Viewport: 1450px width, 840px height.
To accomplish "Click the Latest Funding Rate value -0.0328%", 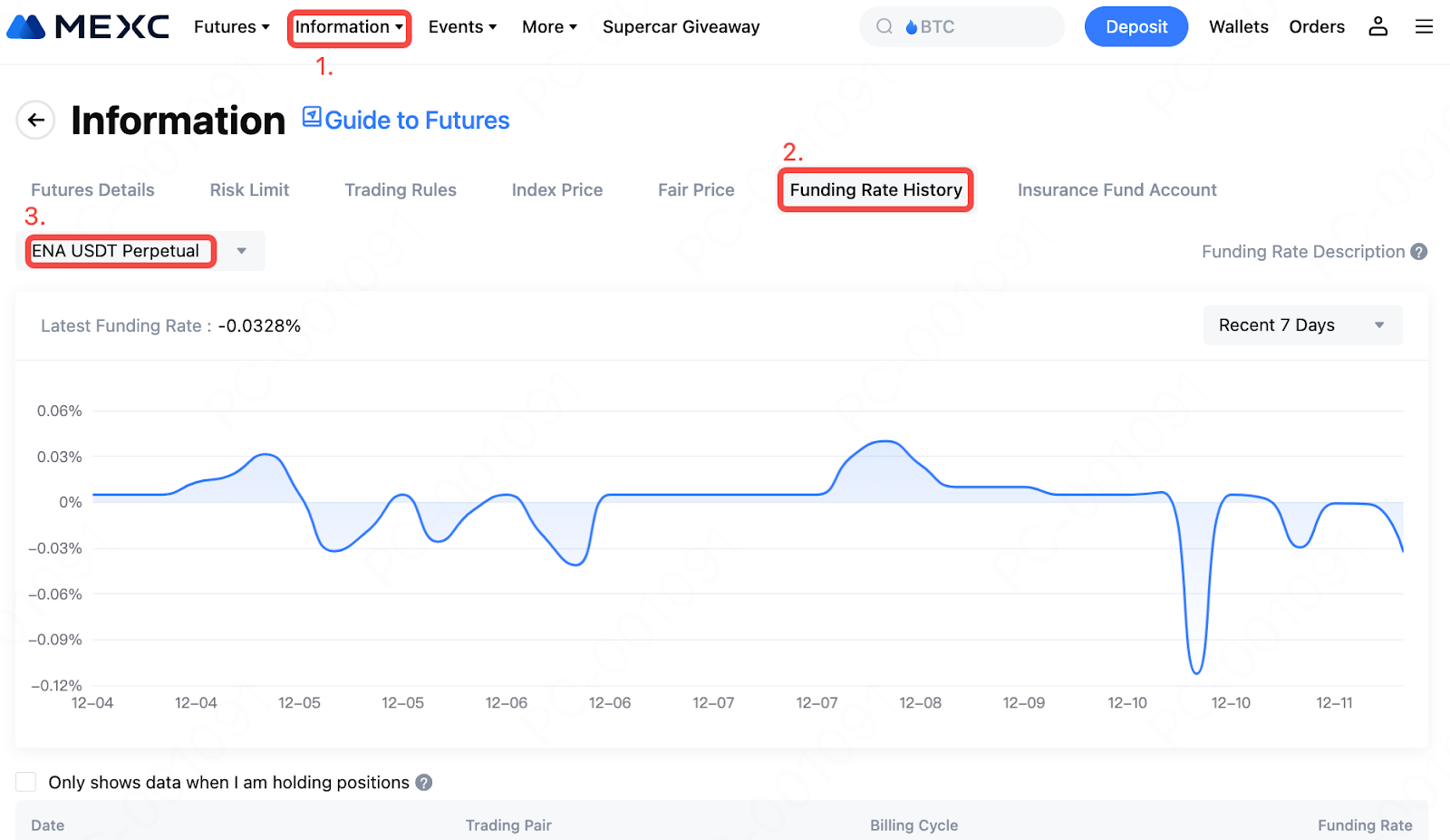I will tap(259, 326).
